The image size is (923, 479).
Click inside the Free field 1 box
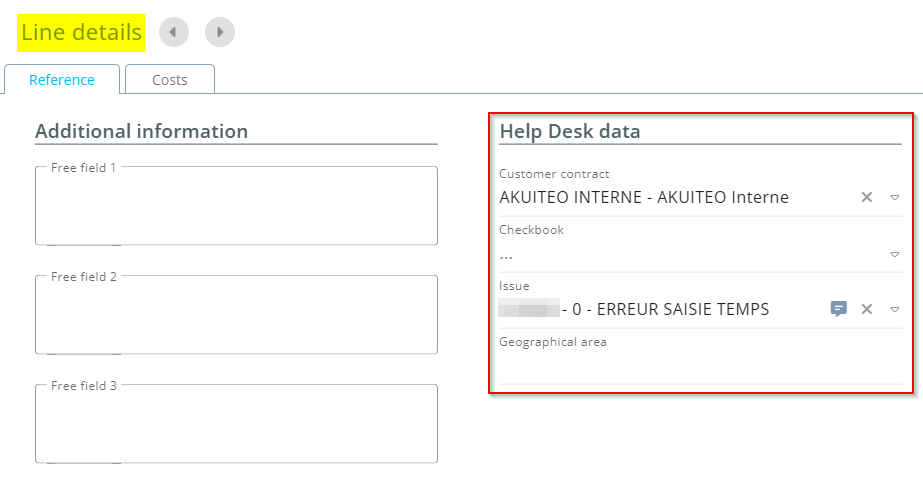point(236,207)
